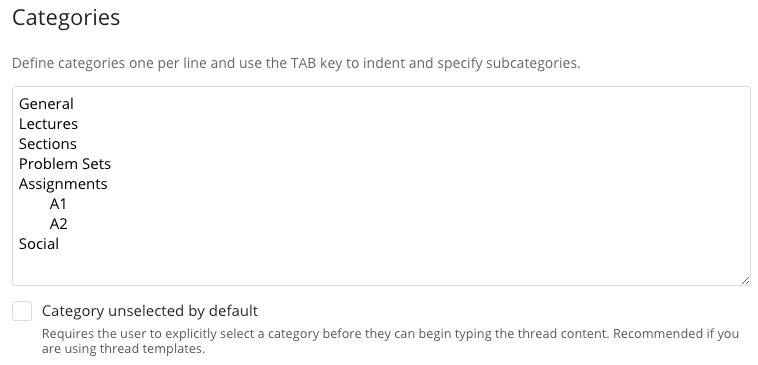Image resolution: width=758 pixels, height=365 pixels.
Task: Select the indented A2 subcategory text
Action: tap(58, 224)
